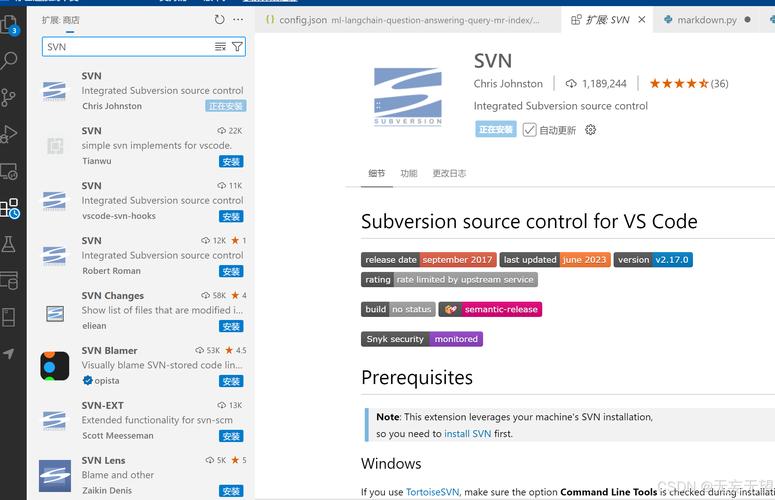Open the install SVN link

tap(468, 434)
